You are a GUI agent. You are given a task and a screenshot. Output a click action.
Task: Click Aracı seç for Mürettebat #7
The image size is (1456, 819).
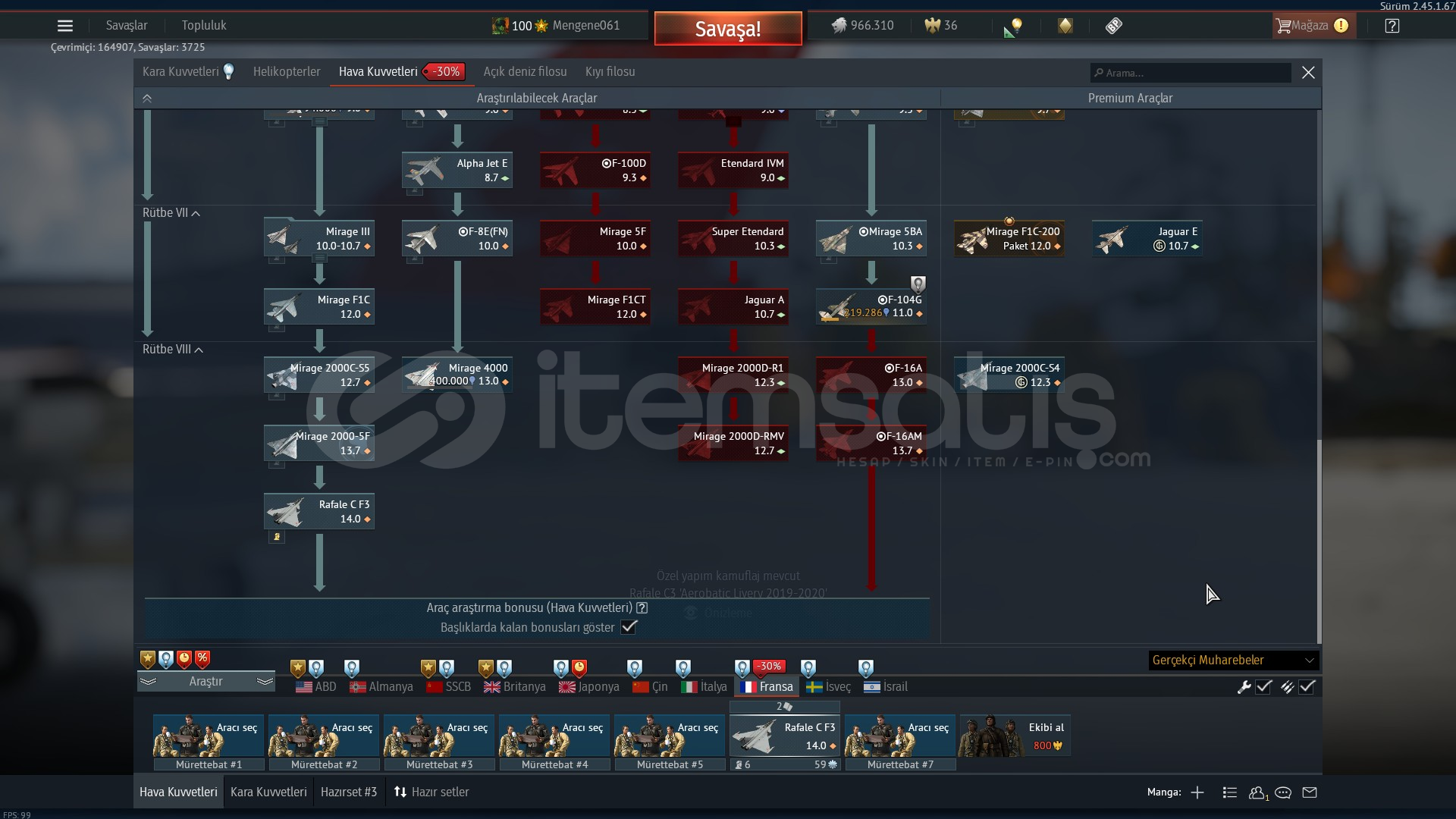coord(900,736)
